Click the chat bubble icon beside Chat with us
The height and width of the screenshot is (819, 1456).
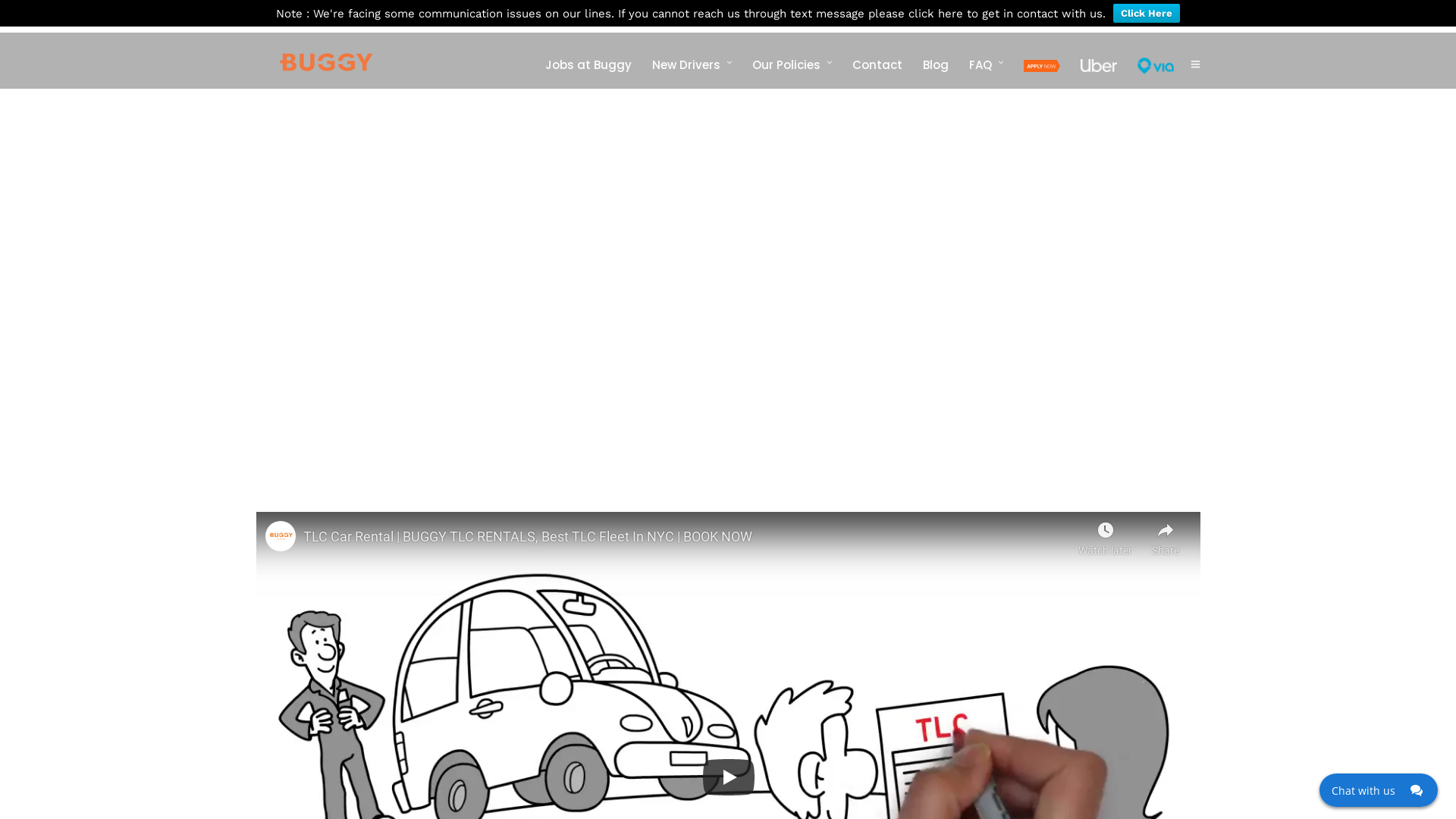[x=1417, y=790]
